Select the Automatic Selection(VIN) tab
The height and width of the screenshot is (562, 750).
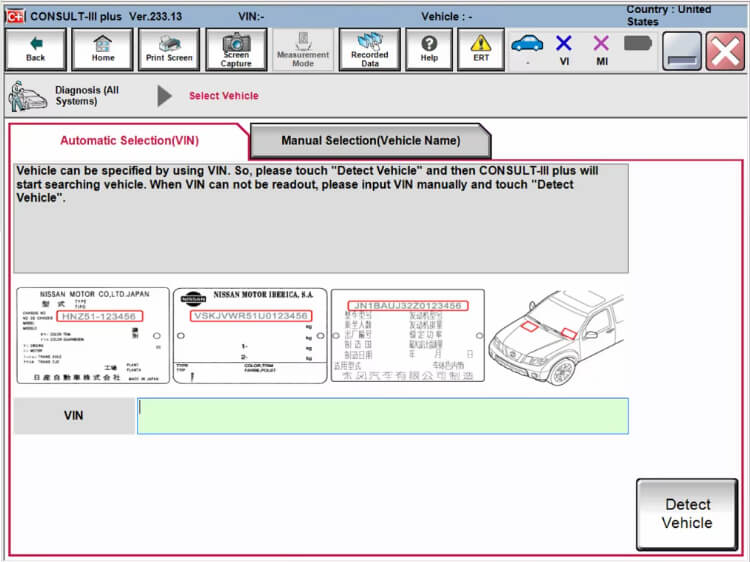(x=129, y=141)
